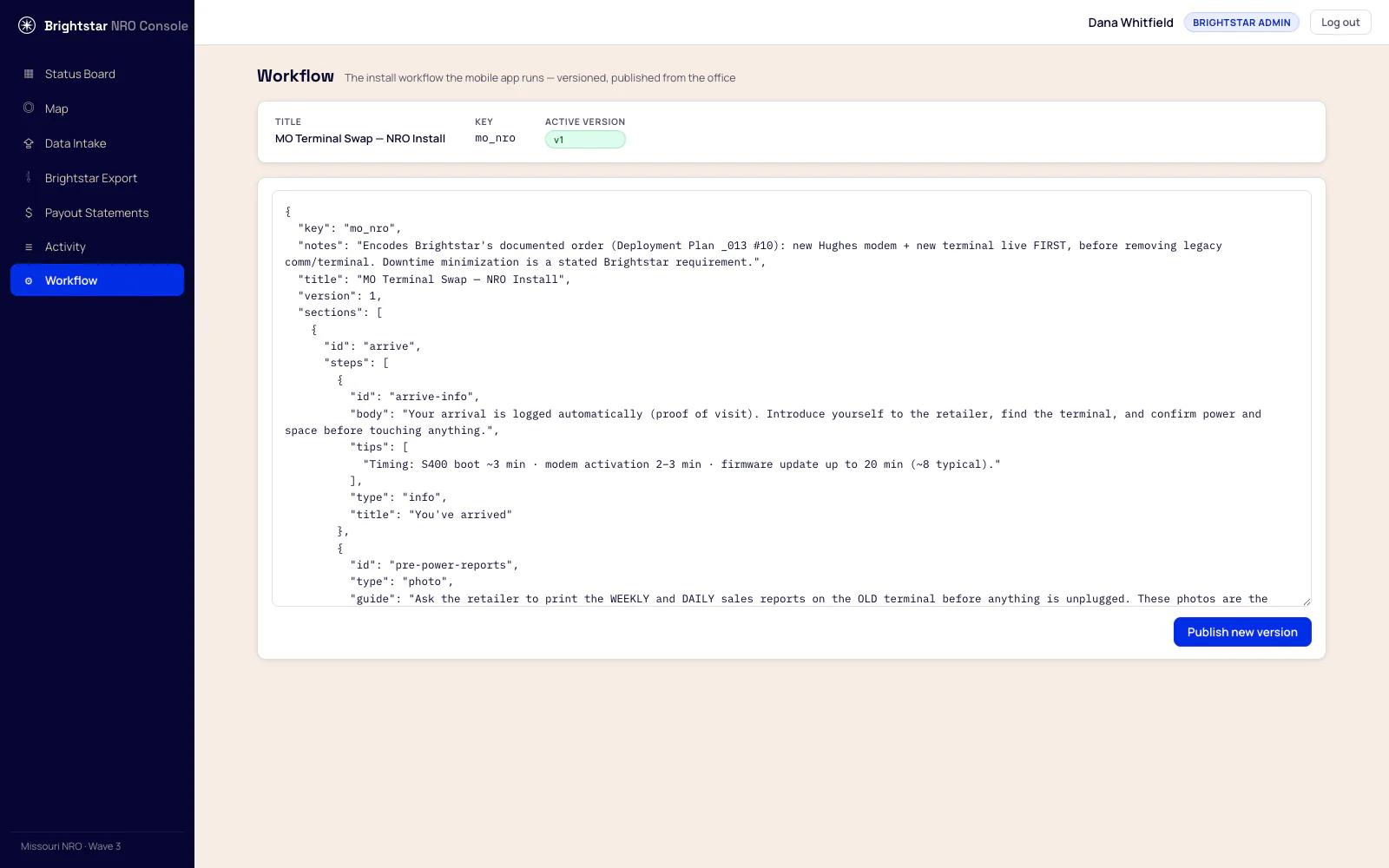Click the Dana Whitfield user name
The image size is (1389, 868).
(x=1130, y=23)
